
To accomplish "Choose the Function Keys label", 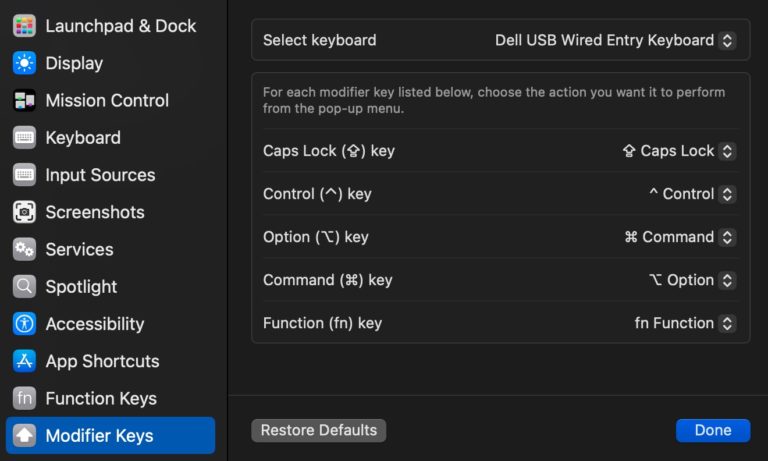I will tap(101, 398).
